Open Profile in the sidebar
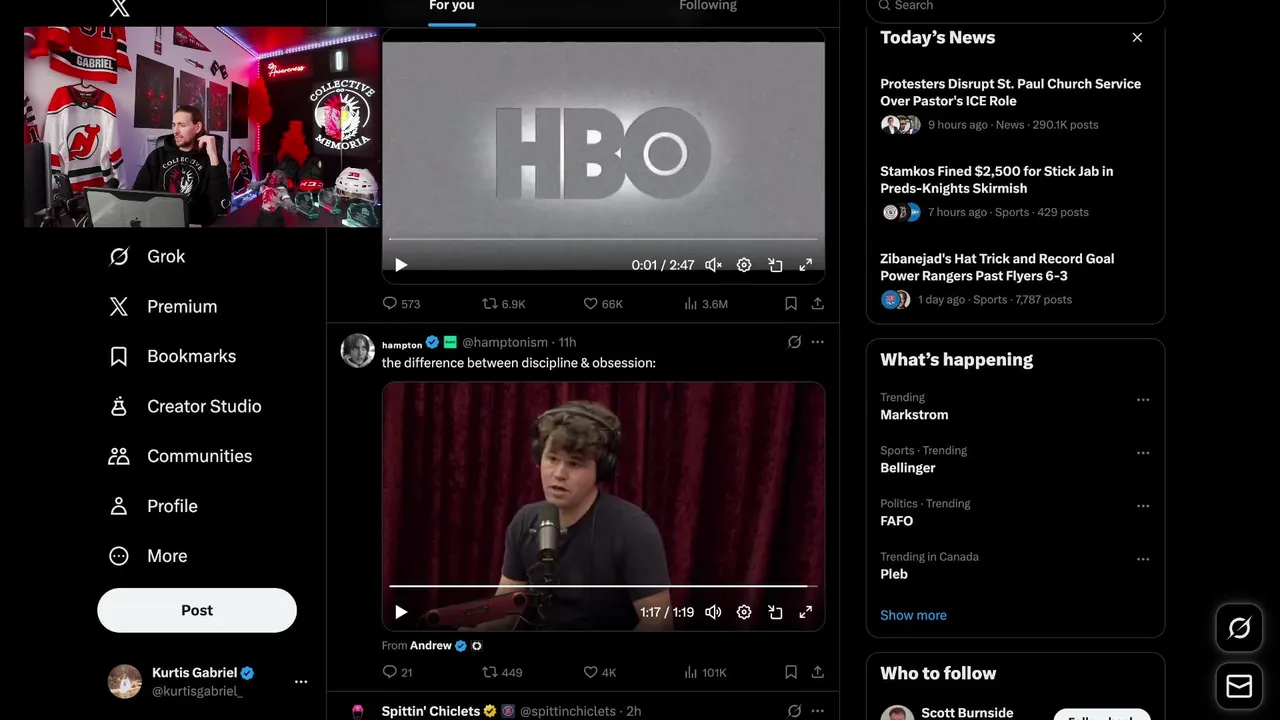1280x720 pixels. click(x=153, y=506)
